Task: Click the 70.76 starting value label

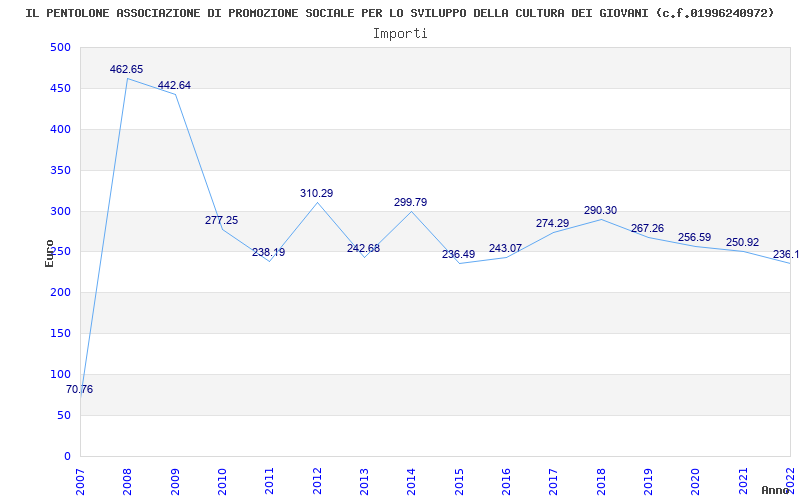Action: 80,389
